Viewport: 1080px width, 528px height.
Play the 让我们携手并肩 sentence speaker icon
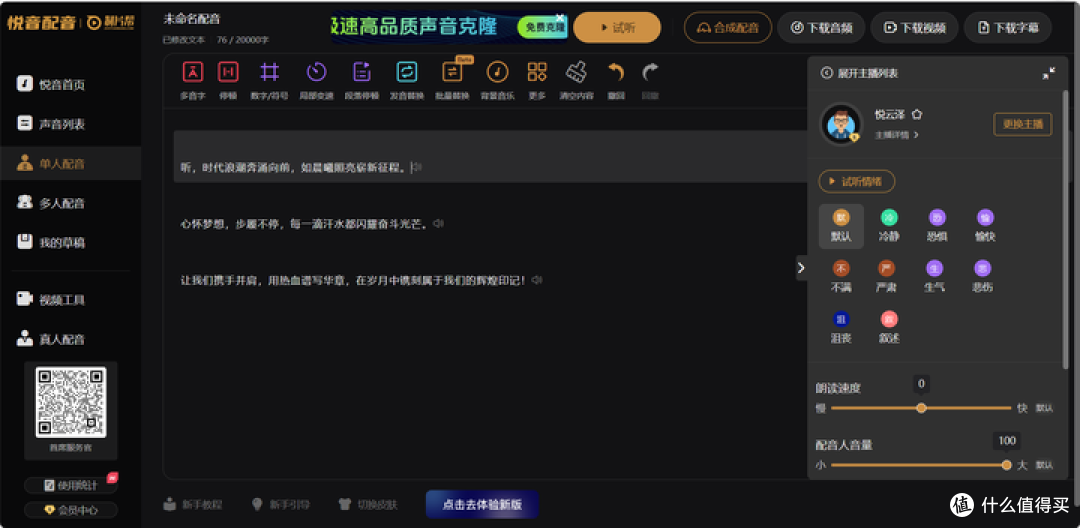537,280
